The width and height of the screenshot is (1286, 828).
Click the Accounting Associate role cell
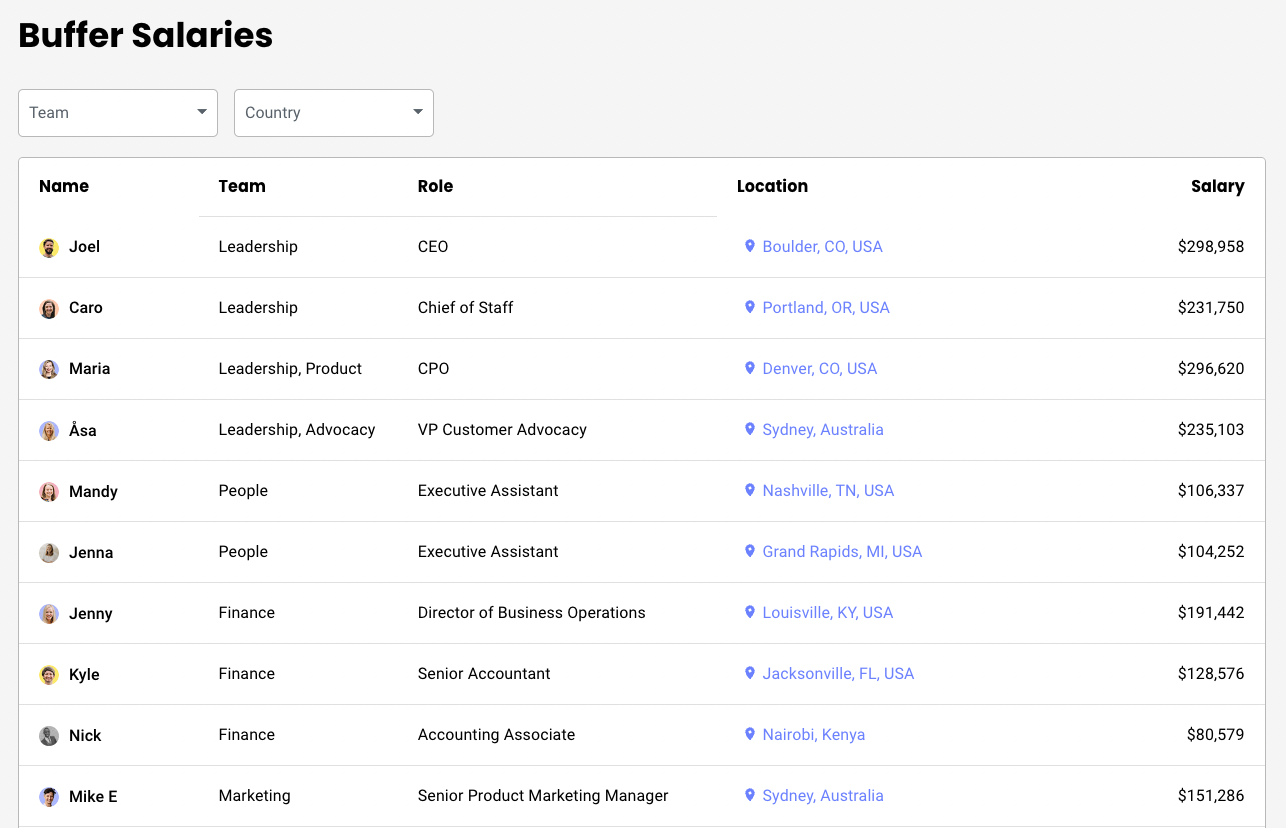[497, 734]
